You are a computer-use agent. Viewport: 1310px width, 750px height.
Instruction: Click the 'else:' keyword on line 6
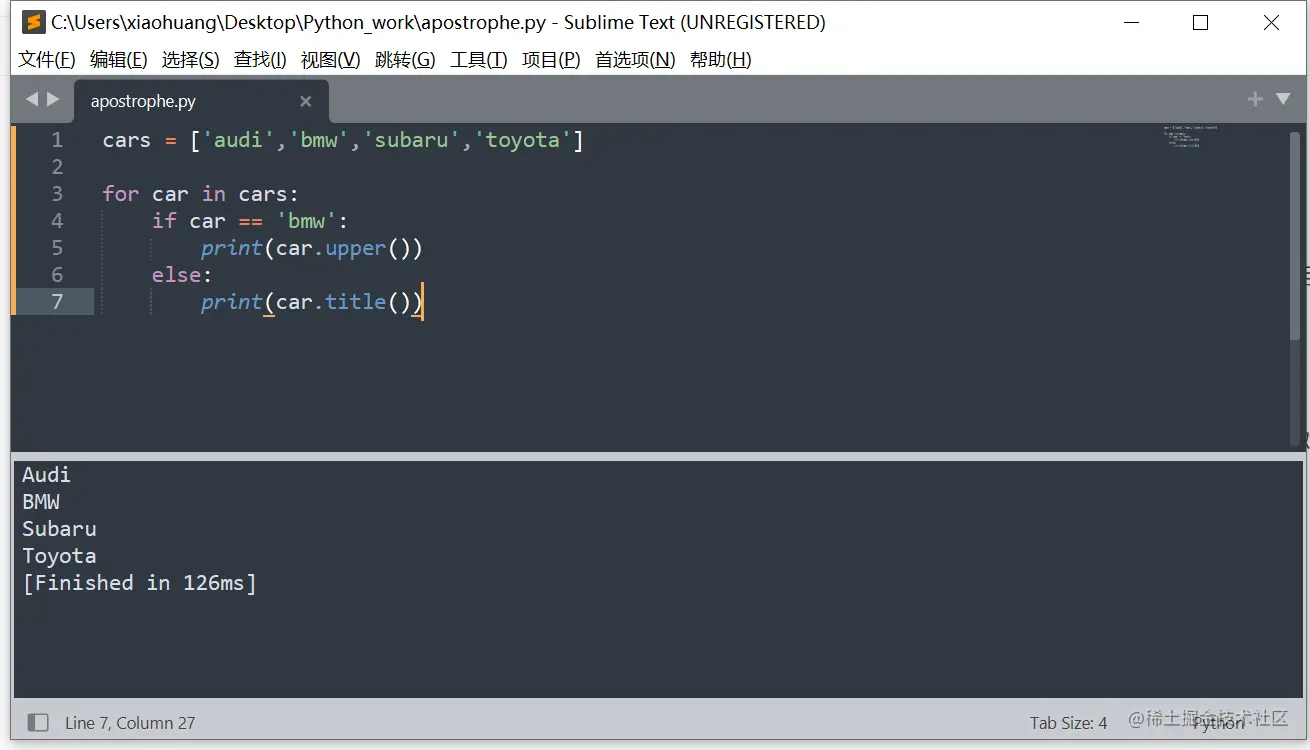pyautogui.click(x=182, y=275)
